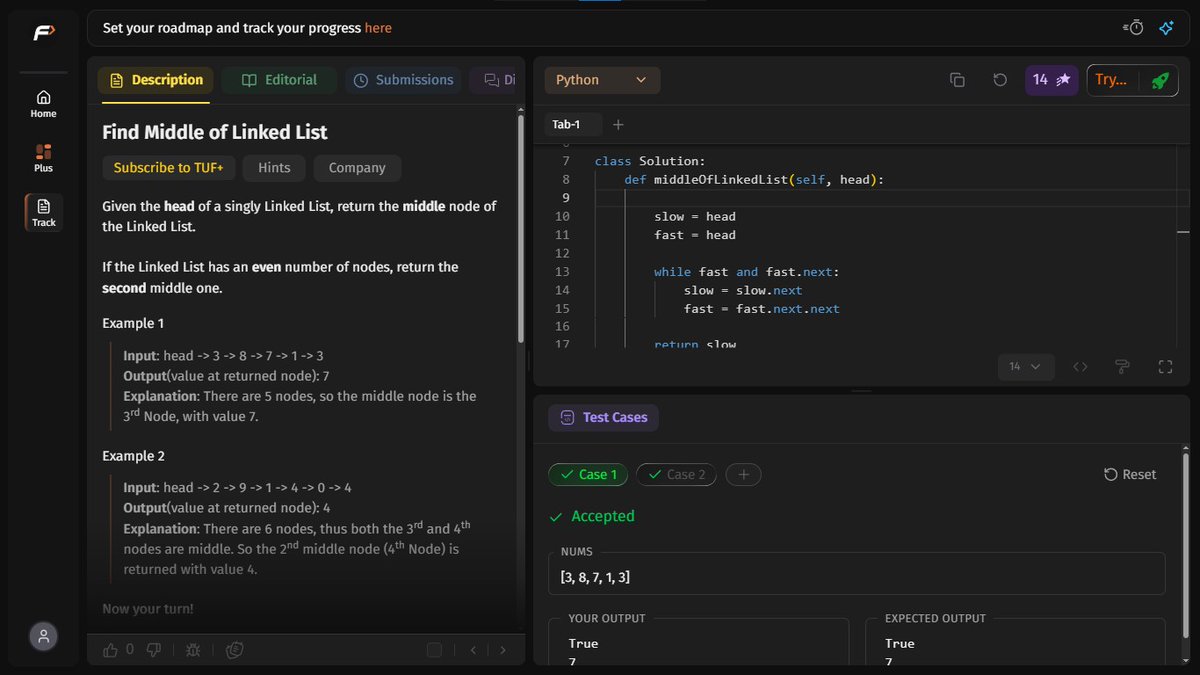Image resolution: width=1200 pixels, height=675 pixels.
Task: Switch to the Description tab
Action: click(x=156, y=80)
